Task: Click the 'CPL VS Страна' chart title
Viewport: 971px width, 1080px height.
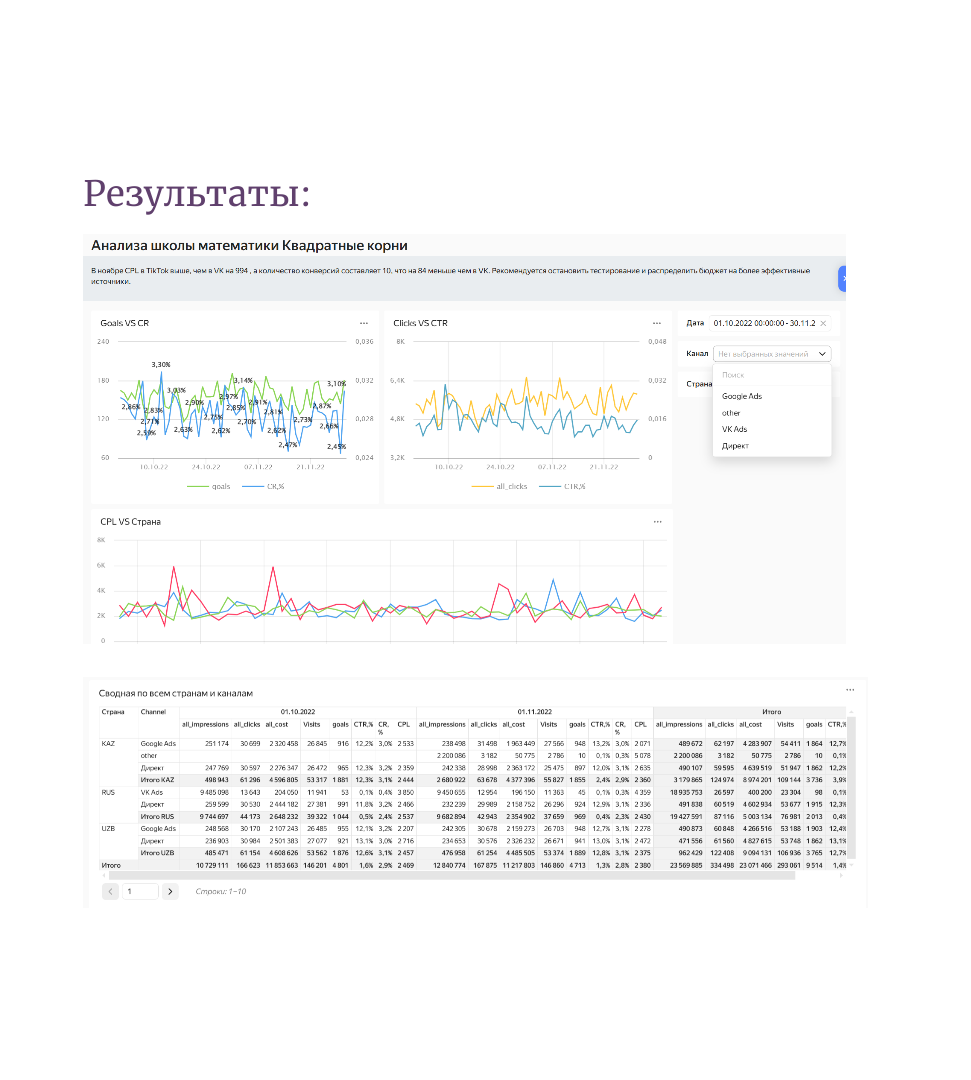Action: (130, 521)
